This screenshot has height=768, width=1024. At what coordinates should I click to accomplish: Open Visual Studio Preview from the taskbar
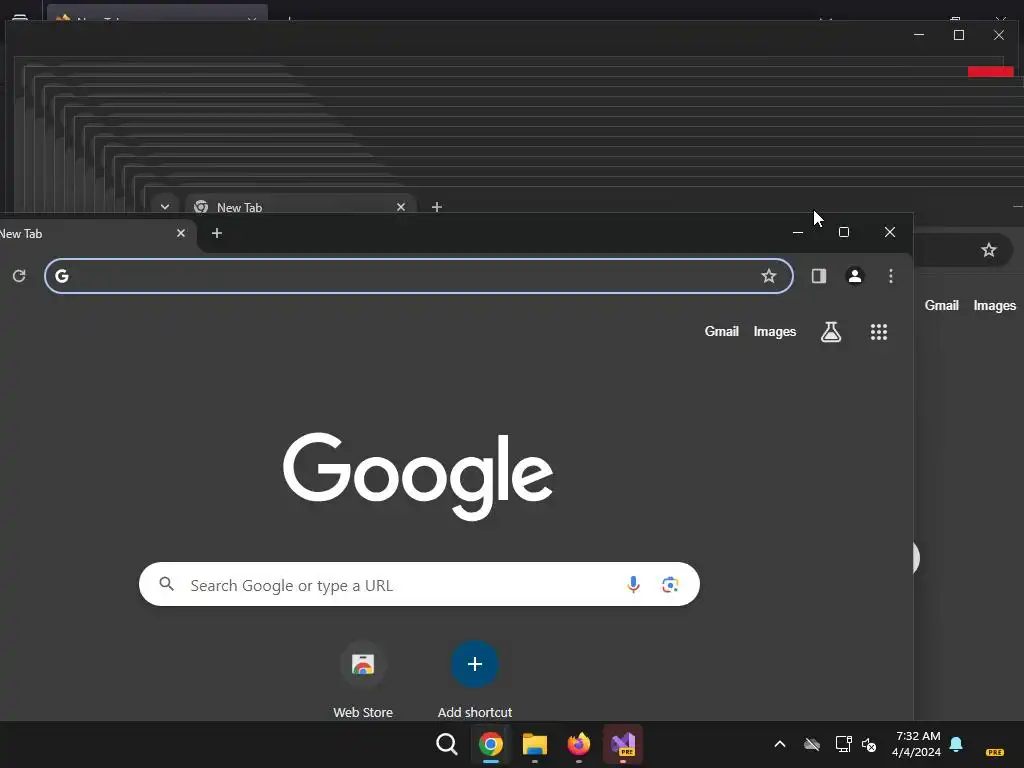coord(623,744)
